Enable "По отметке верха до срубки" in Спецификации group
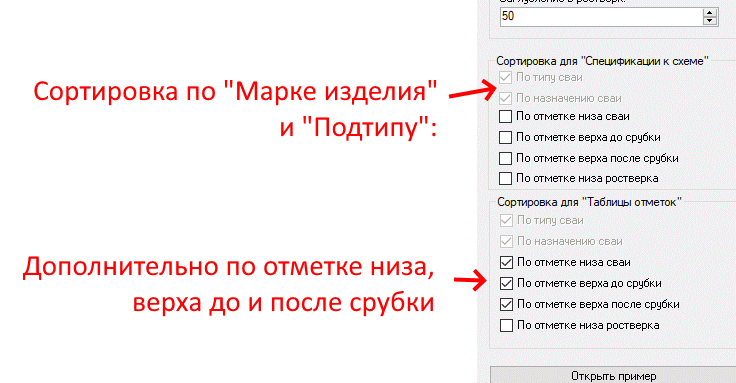The height and width of the screenshot is (383, 736). (505, 138)
